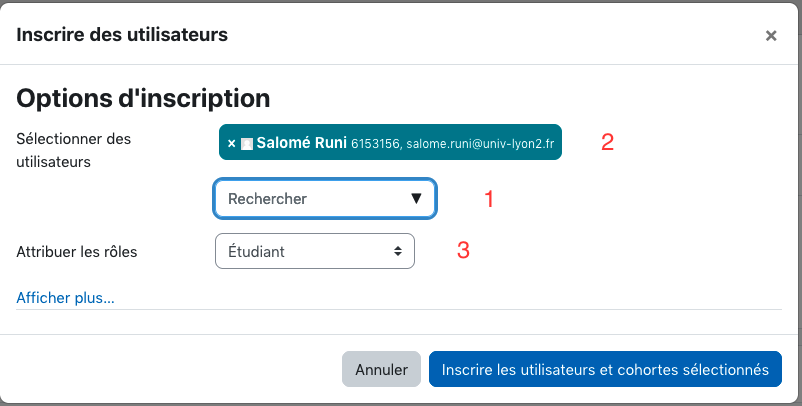Remove Salomé Runi with the × icon
Viewport: 802px width, 406px height.
coord(231,144)
